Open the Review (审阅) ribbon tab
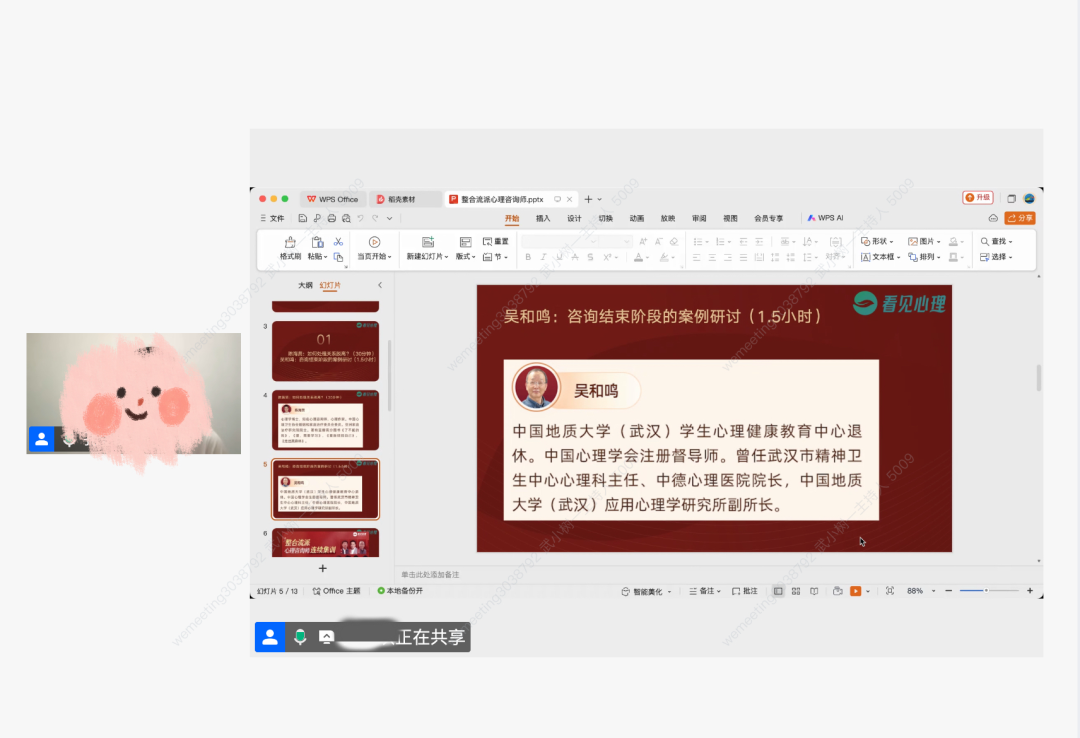Screen dimensions: 1080x738 tap(699, 218)
